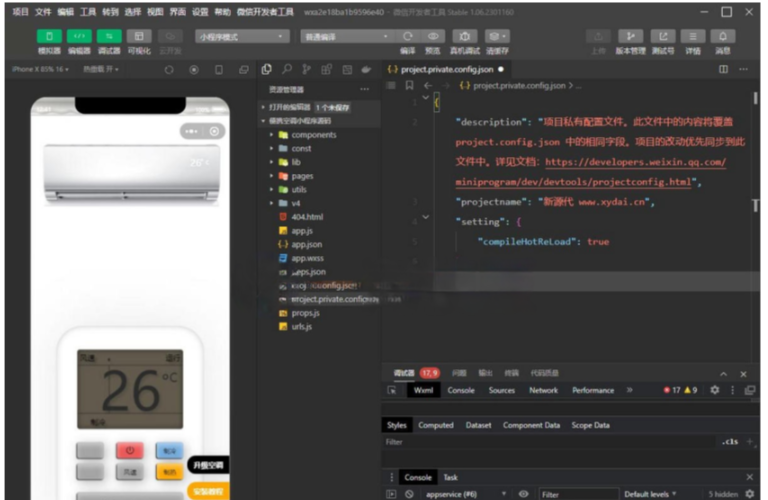
Task: Toggle the debugger (调试器) panel button
Action: pyautogui.click(x=108, y=36)
